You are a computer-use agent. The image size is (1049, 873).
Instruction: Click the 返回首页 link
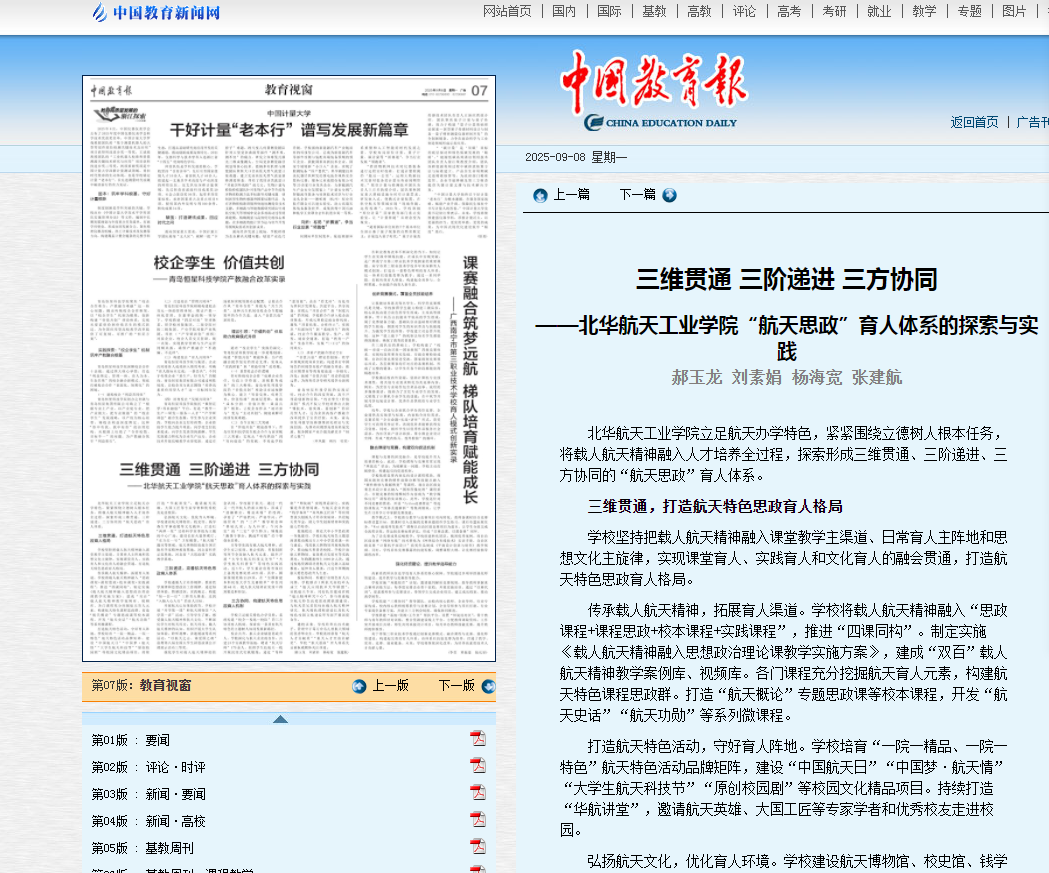974,122
